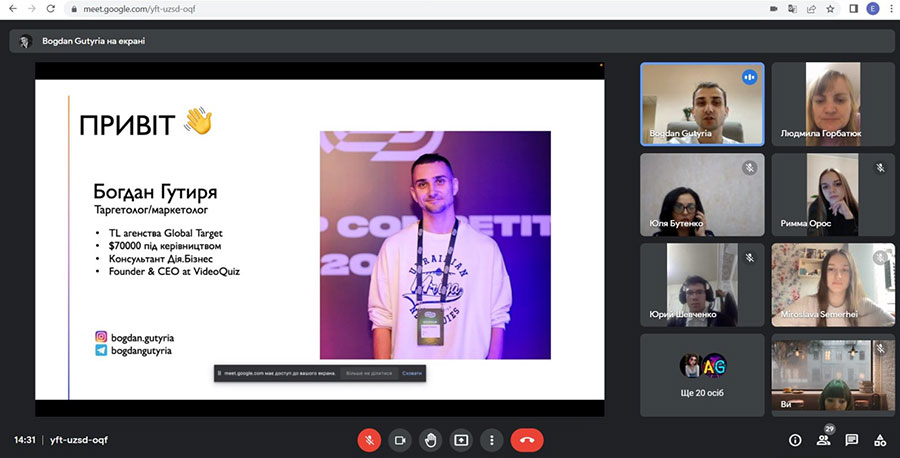
Task: Click the muted mic icon on the 'Ви' tile
Action: pos(880,348)
